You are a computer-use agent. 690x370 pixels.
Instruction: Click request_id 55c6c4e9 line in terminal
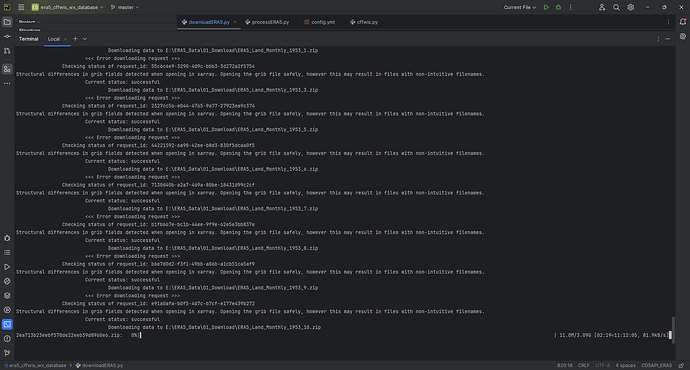coord(158,66)
